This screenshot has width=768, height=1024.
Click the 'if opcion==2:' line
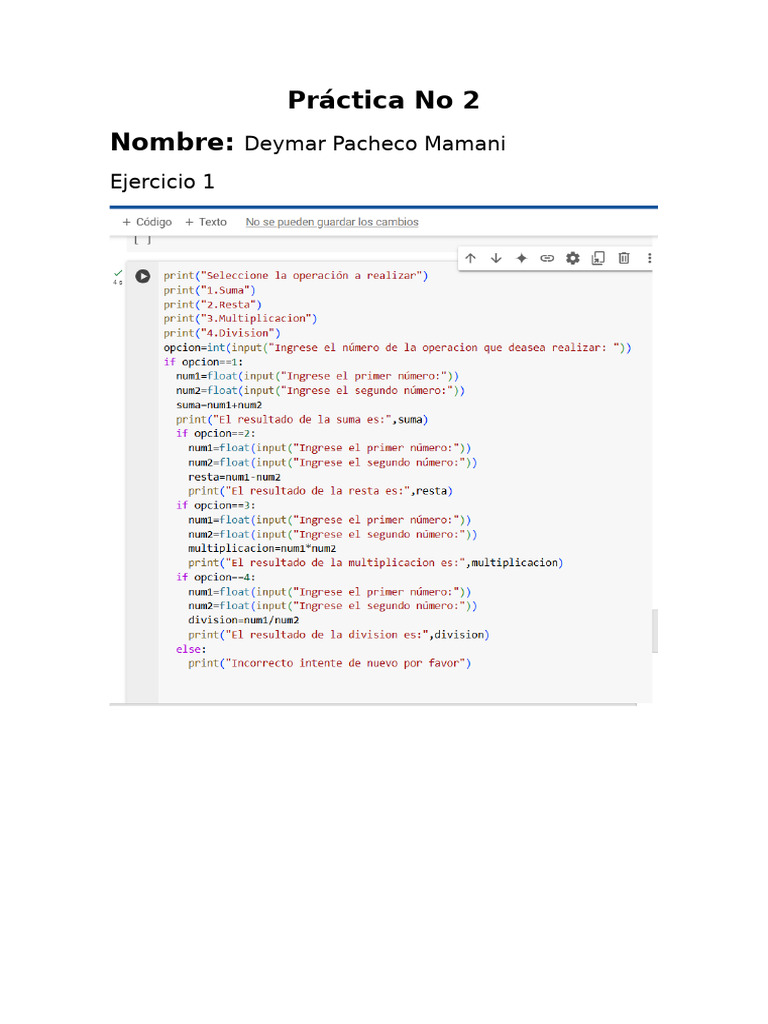tap(216, 434)
